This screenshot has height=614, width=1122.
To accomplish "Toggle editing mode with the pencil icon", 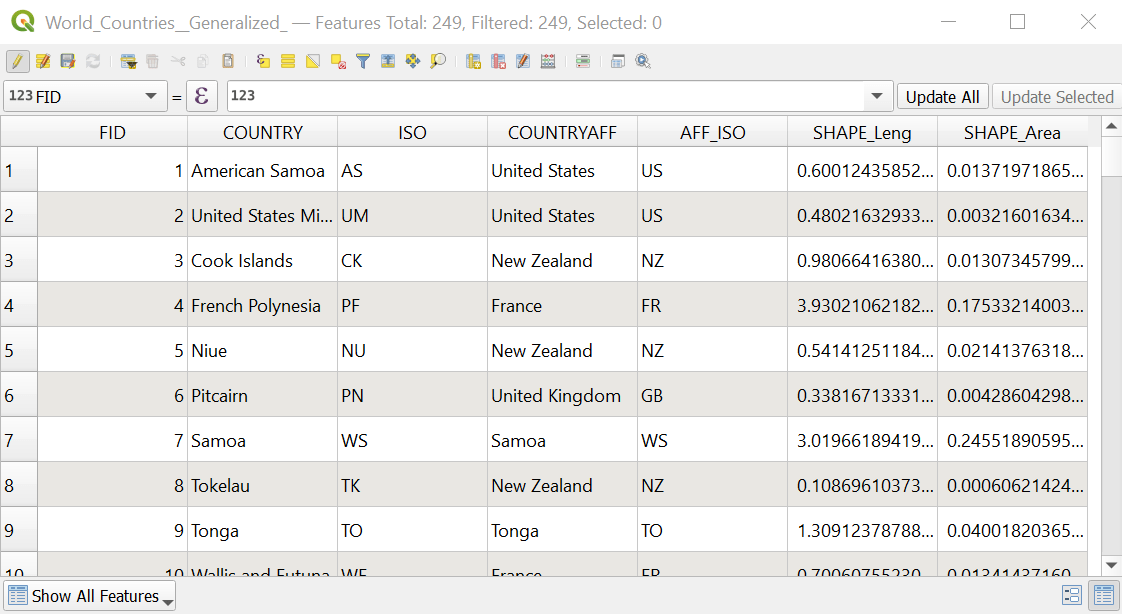I will pyautogui.click(x=17, y=61).
